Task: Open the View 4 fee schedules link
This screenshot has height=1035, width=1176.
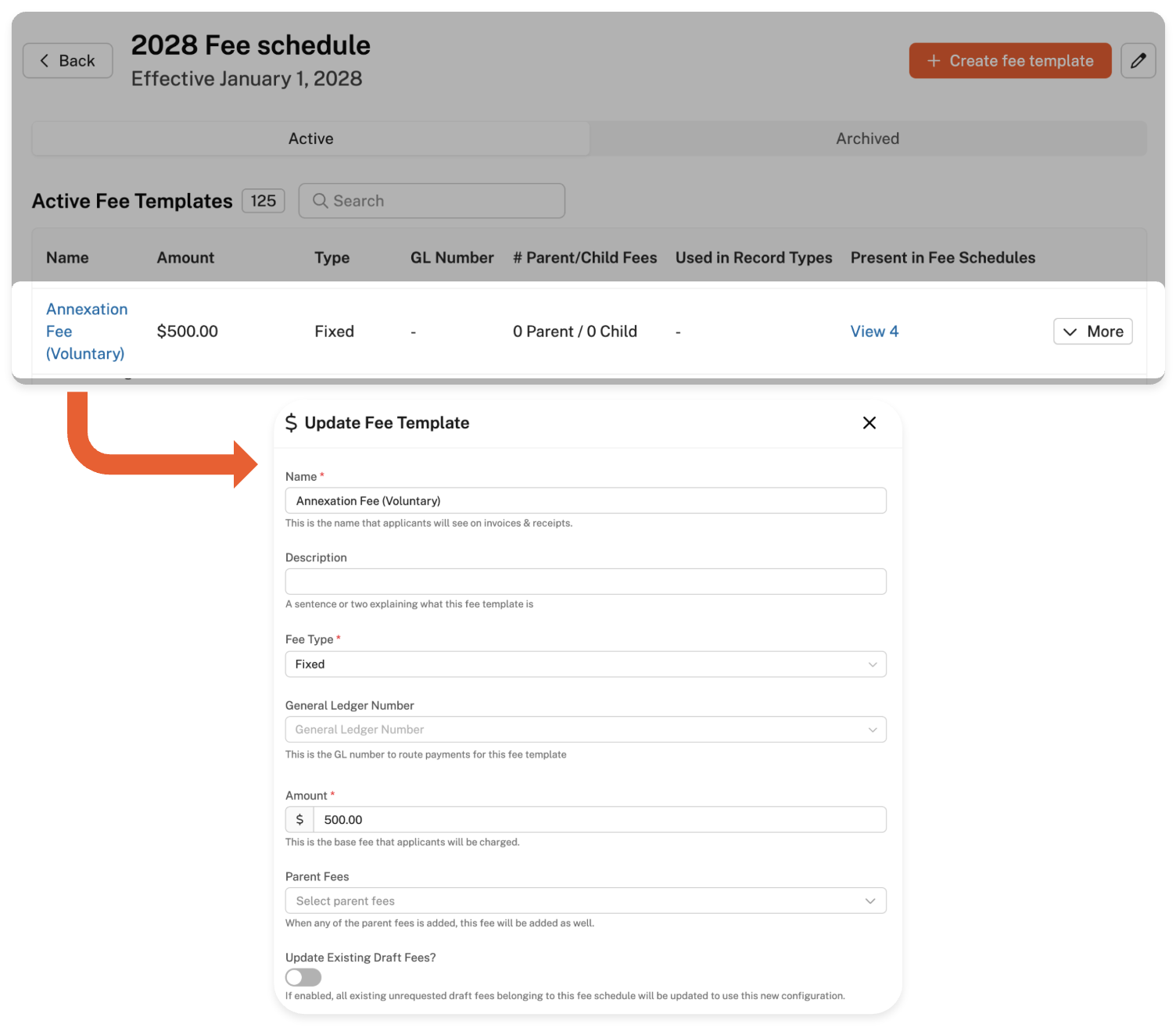Action: tap(874, 331)
